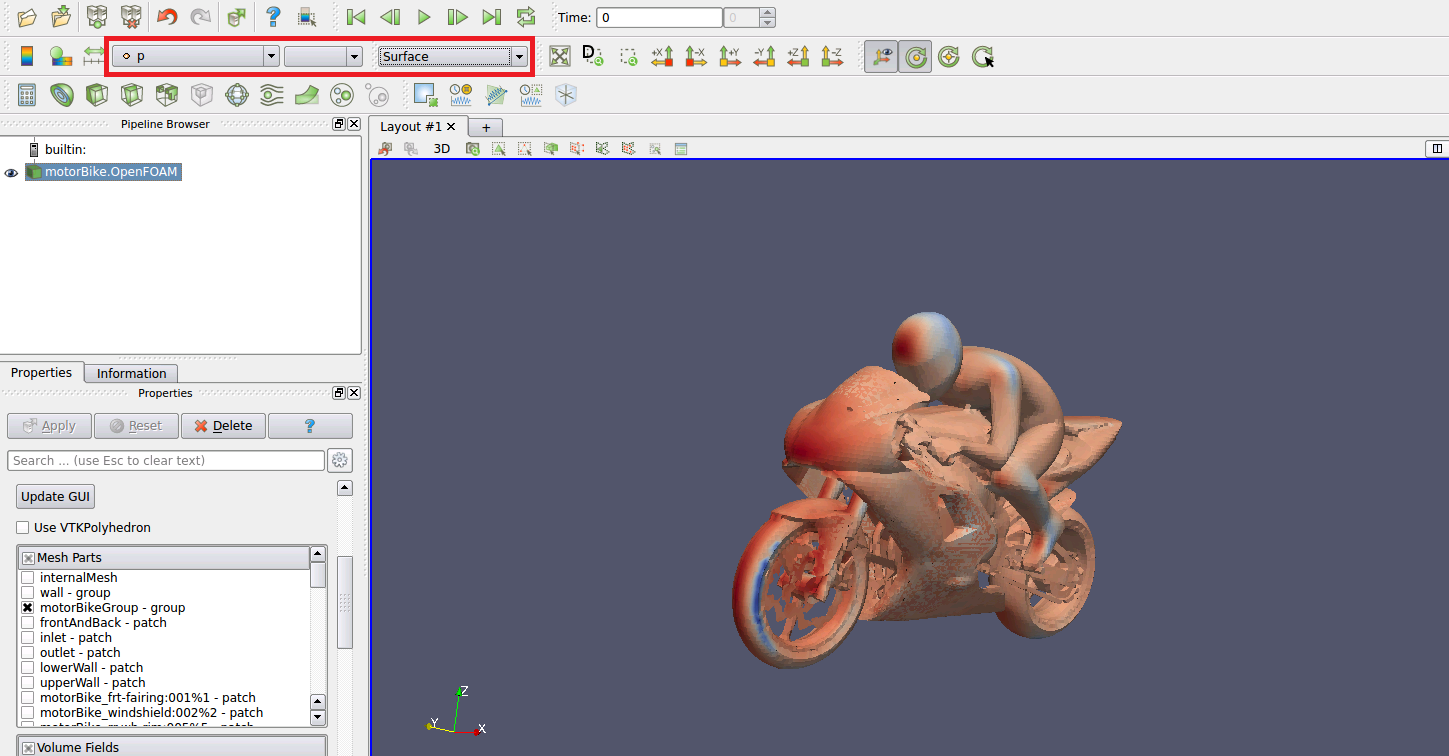Check the internalMesh mesh part

[x=28, y=577]
